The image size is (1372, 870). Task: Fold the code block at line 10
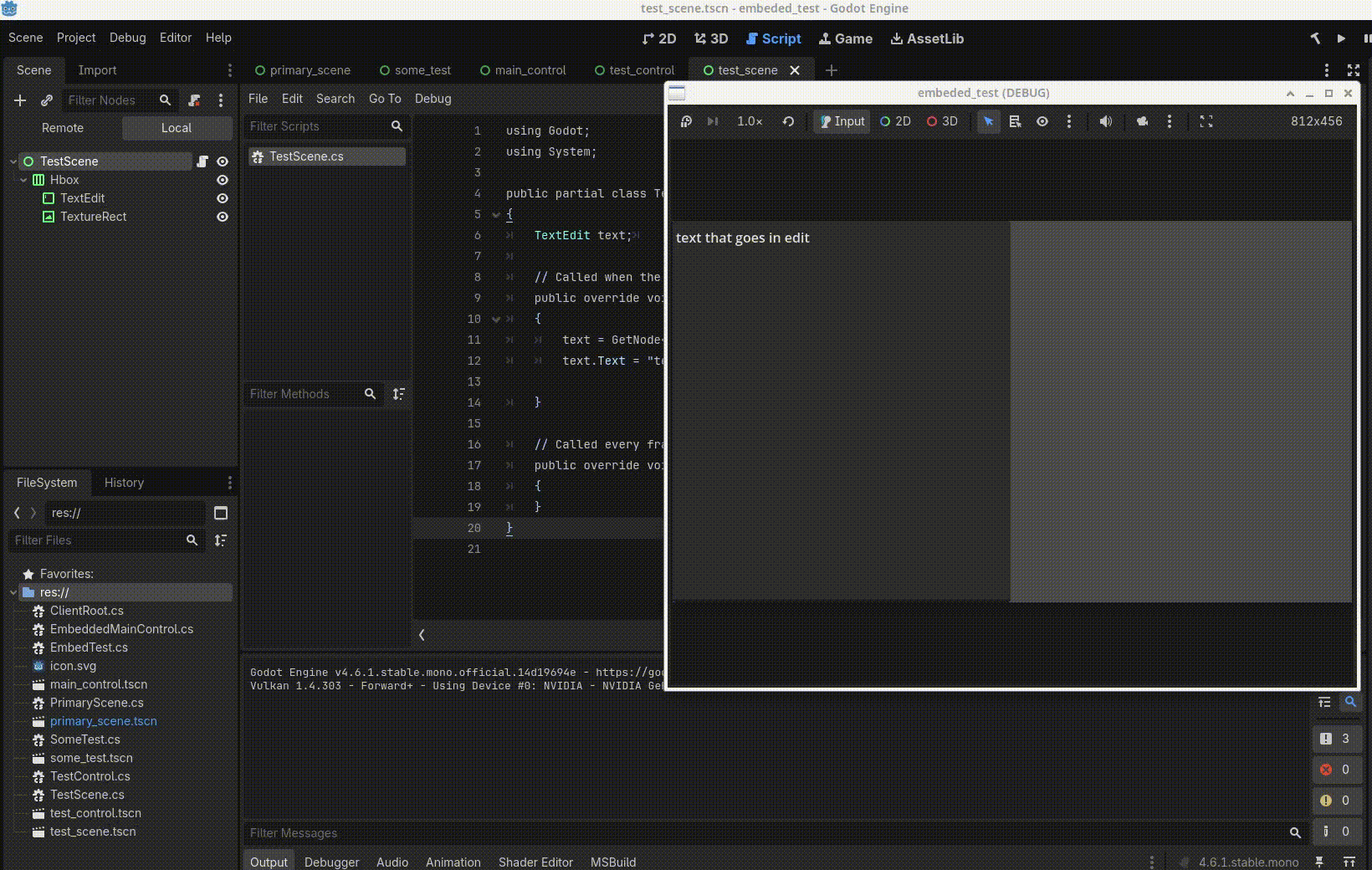point(496,319)
